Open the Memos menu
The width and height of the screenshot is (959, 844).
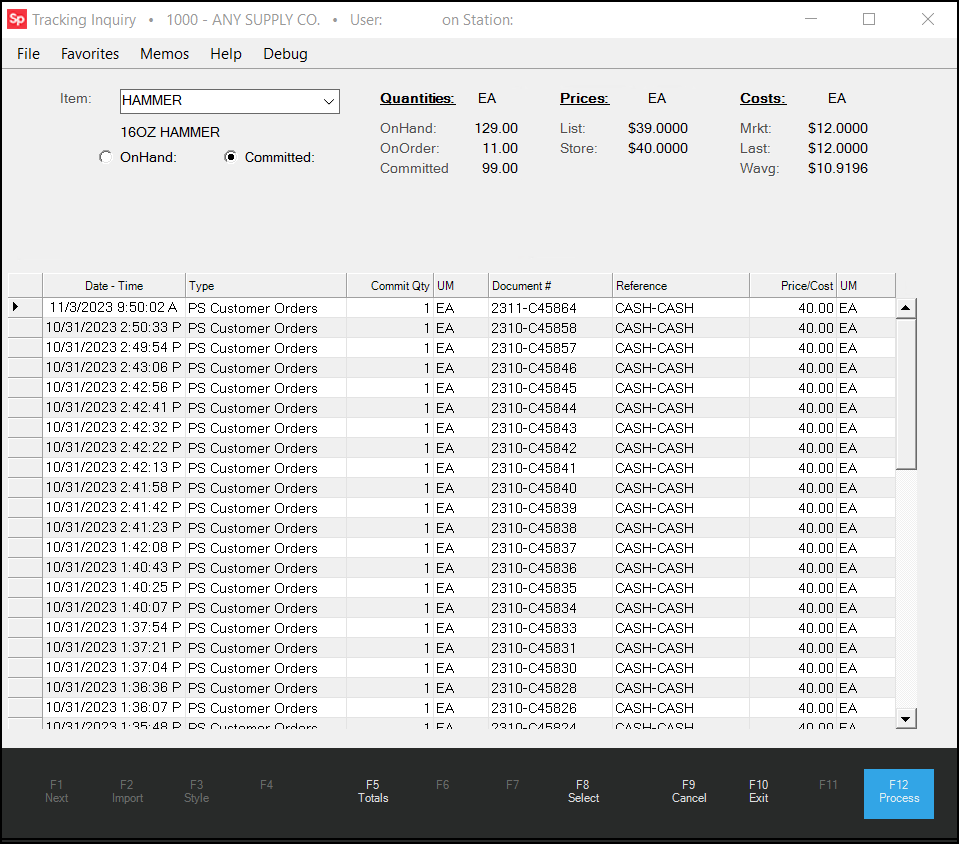point(164,54)
